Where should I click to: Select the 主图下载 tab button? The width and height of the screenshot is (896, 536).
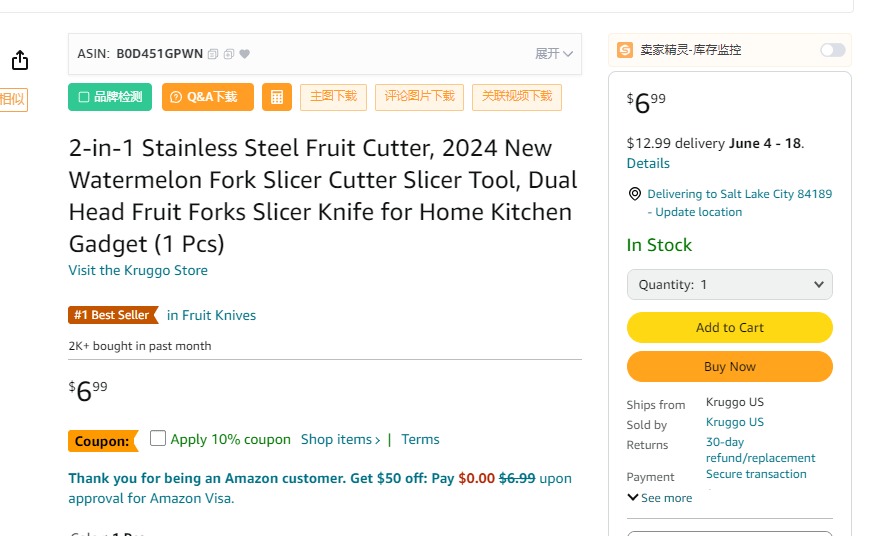click(x=333, y=97)
